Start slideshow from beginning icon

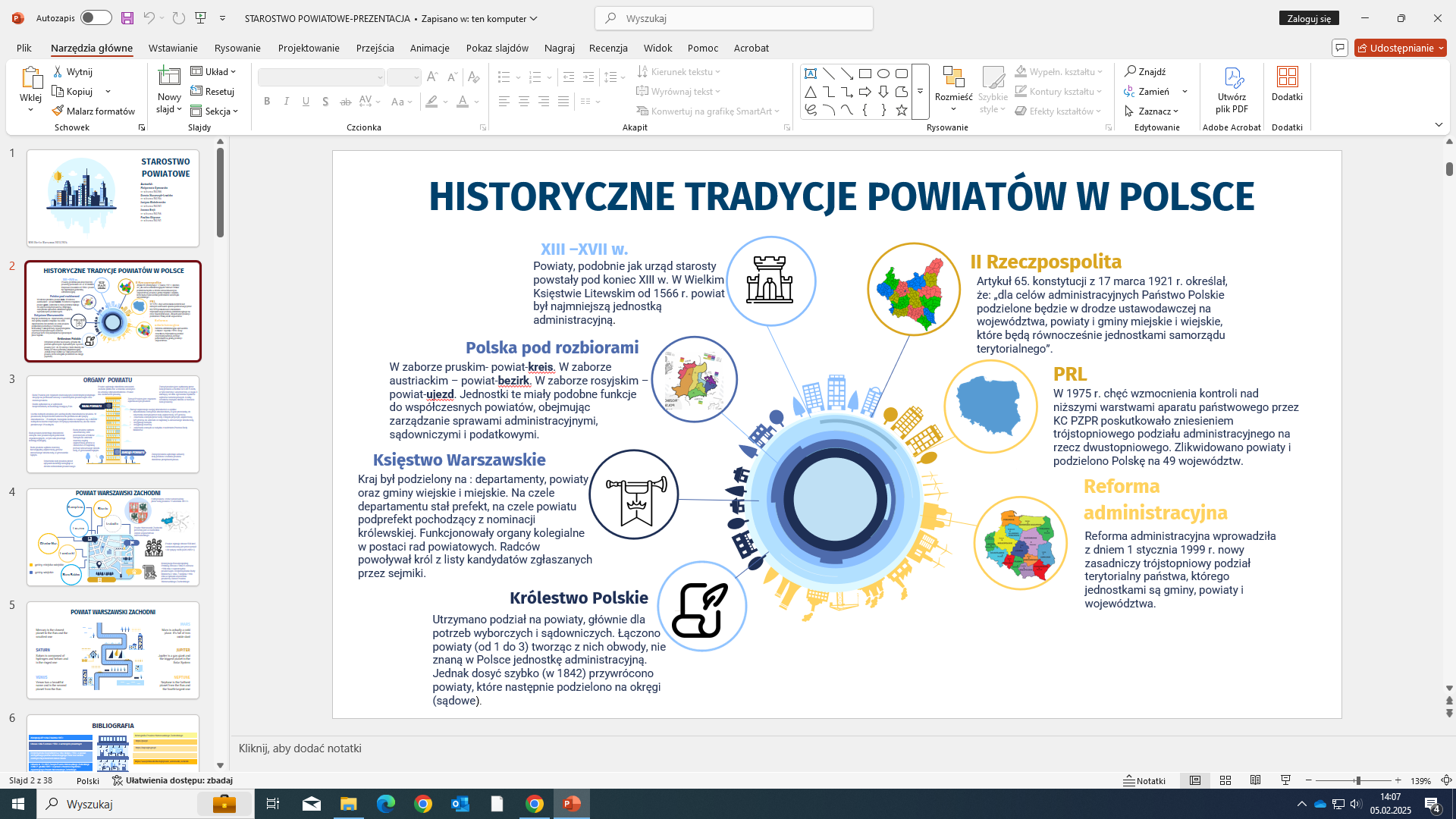click(201, 18)
